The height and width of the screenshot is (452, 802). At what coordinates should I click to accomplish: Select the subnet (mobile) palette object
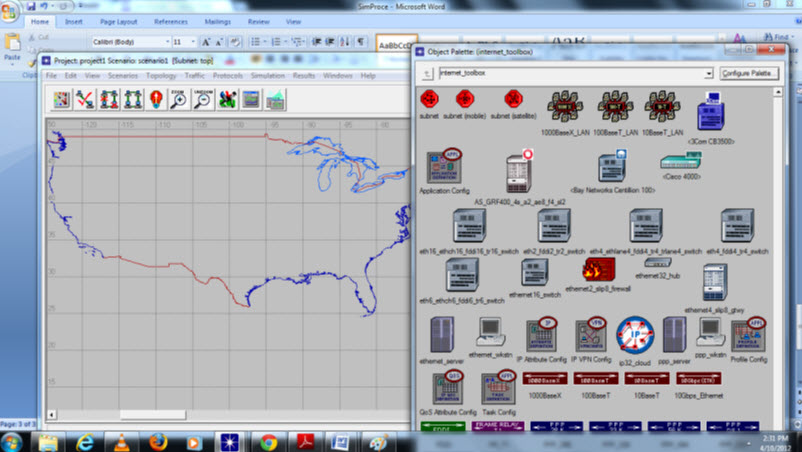(464, 99)
